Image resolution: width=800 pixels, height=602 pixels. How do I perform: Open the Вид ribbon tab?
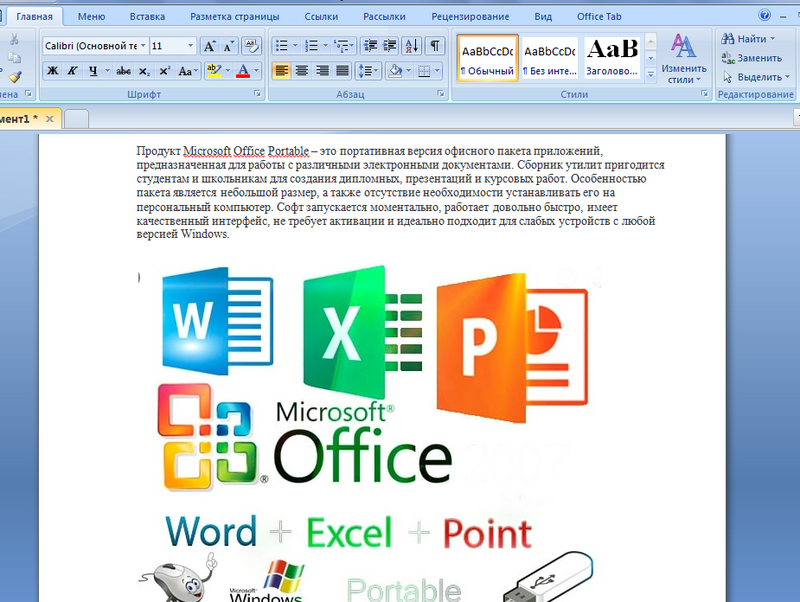pos(543,16)
